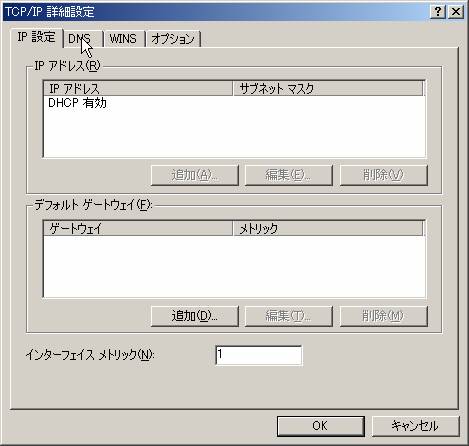
Task: Click the interface metric input field
Action: pos(259,355)
